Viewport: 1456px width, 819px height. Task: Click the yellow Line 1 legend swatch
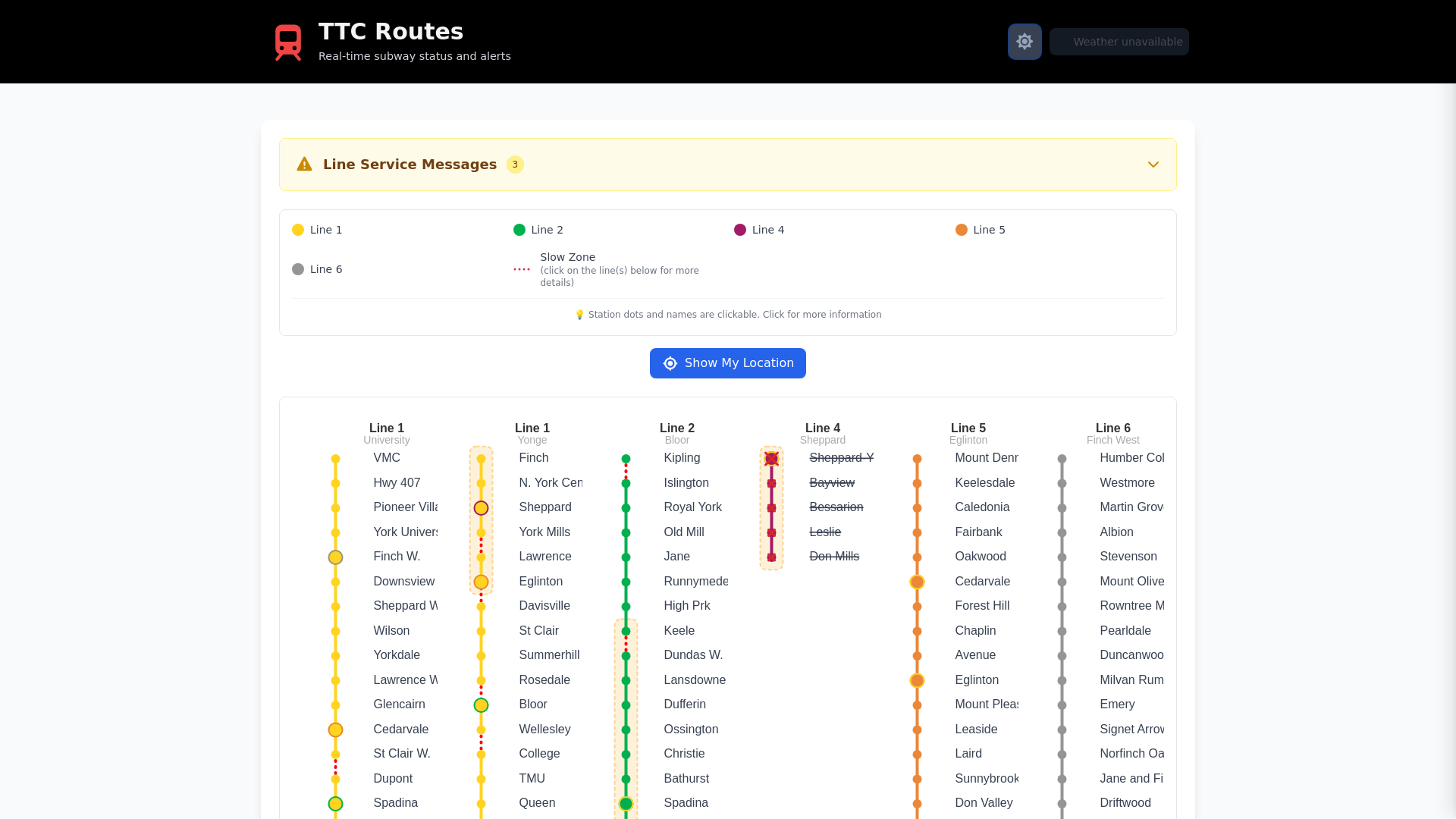point(298,230)
